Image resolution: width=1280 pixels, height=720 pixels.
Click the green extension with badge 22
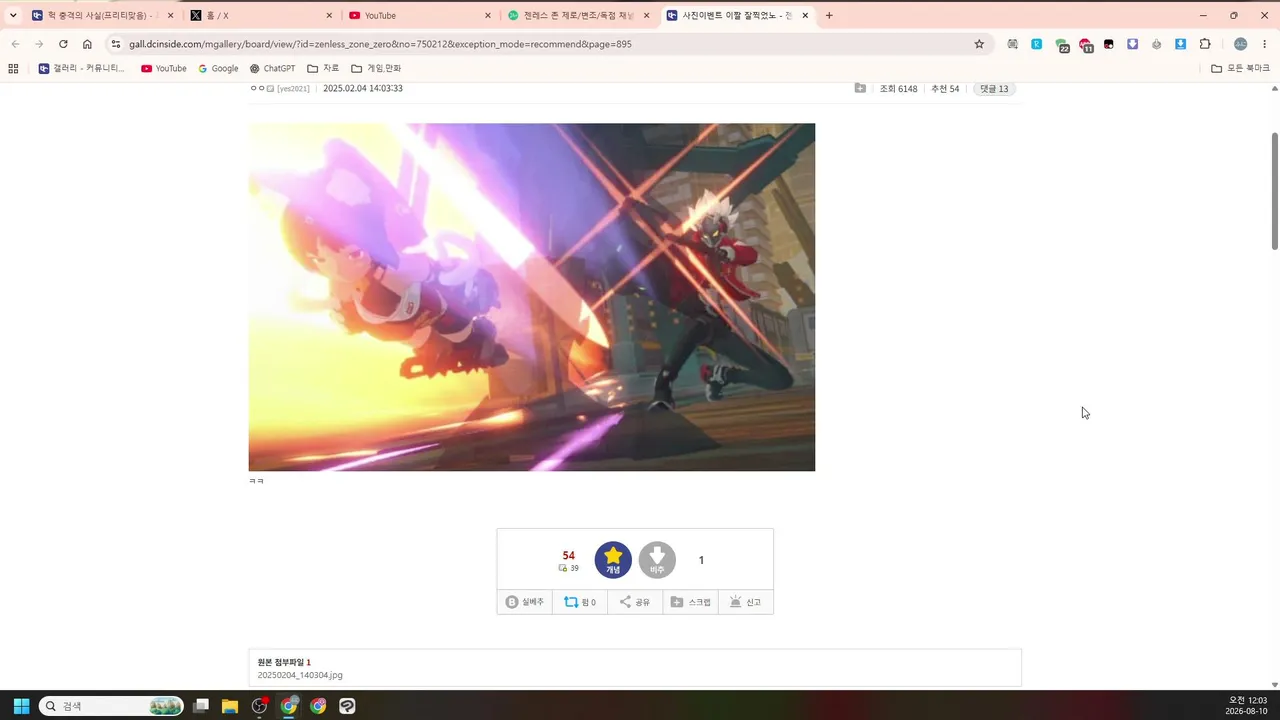pyautogui.click(x=1062, y=45)
